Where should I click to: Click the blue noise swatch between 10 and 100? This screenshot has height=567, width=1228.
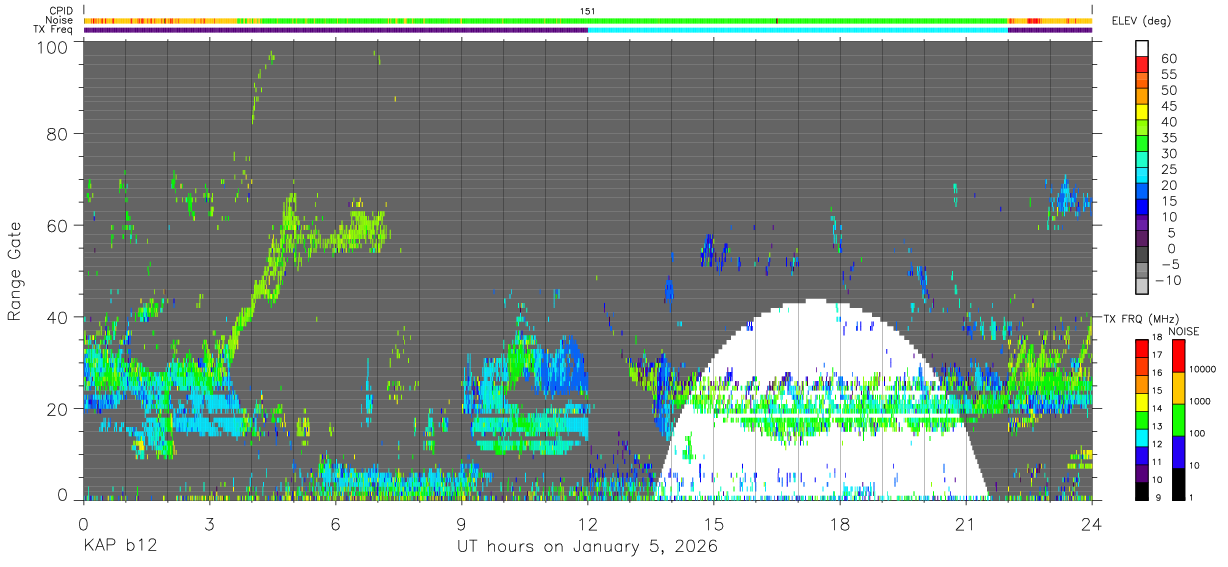(1179, 451)
